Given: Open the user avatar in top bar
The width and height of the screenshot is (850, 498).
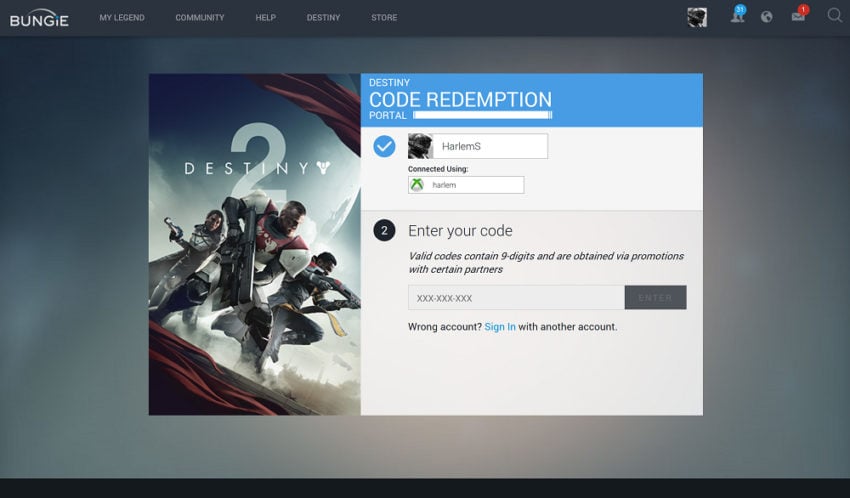Looking at the screenshot, I should point(697,17).
